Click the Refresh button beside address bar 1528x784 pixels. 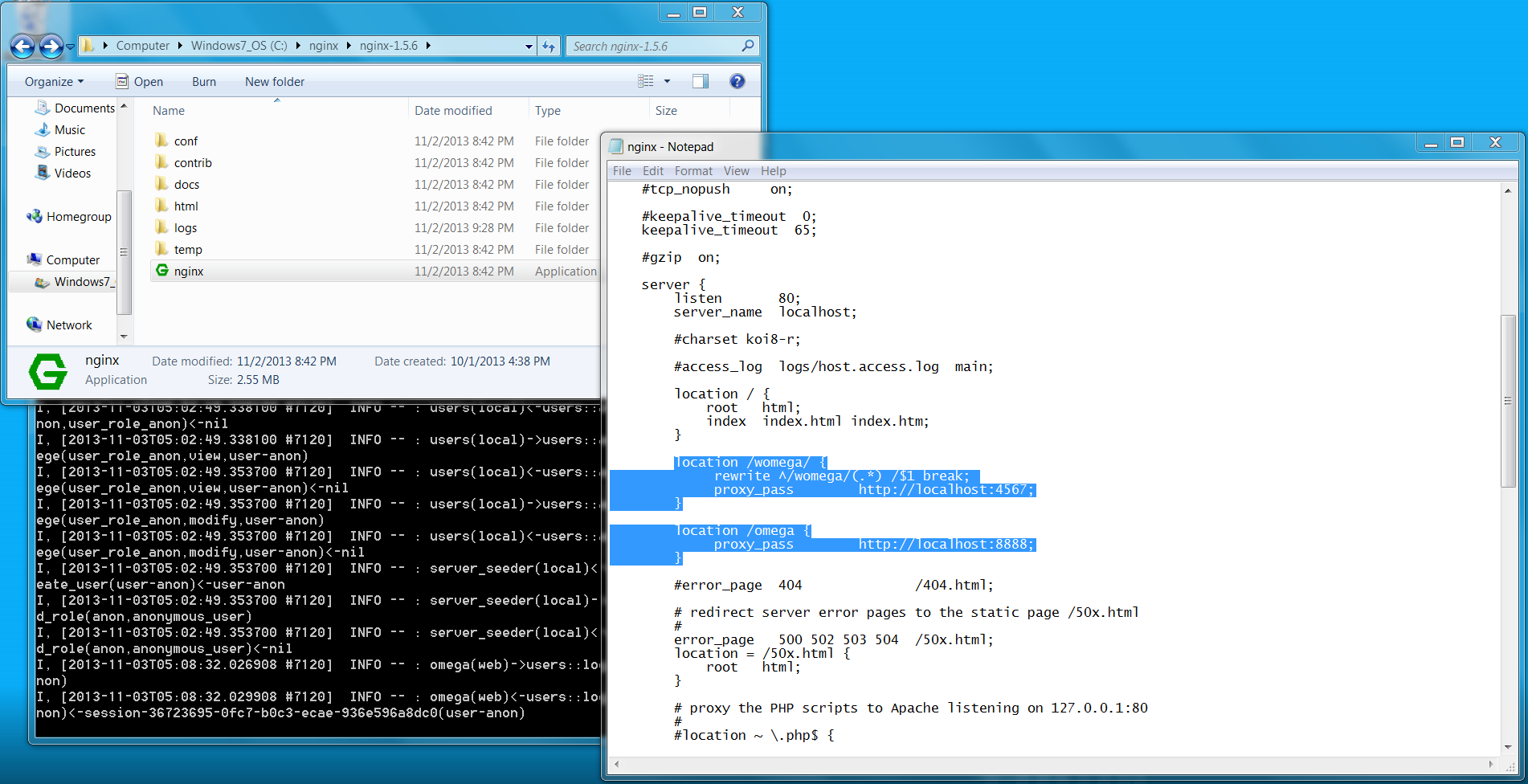point(549,46)
